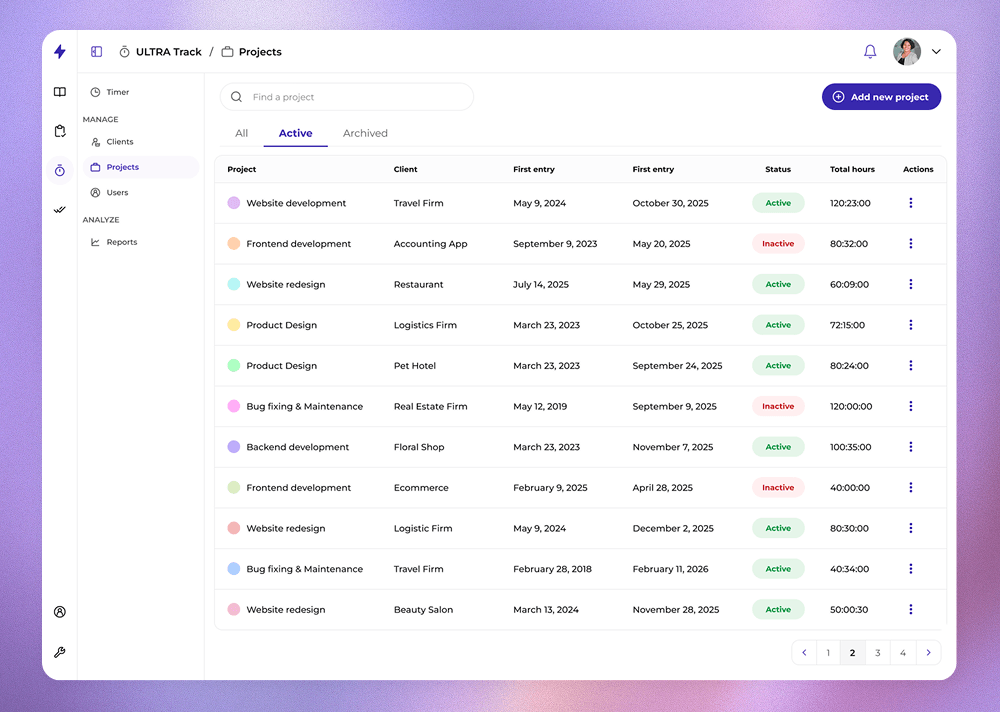Click Active status badge in Travel Firm 120:23:00 row
Image resolution: width=1000 pixels, height=712 pixels.
click(778, 203)
